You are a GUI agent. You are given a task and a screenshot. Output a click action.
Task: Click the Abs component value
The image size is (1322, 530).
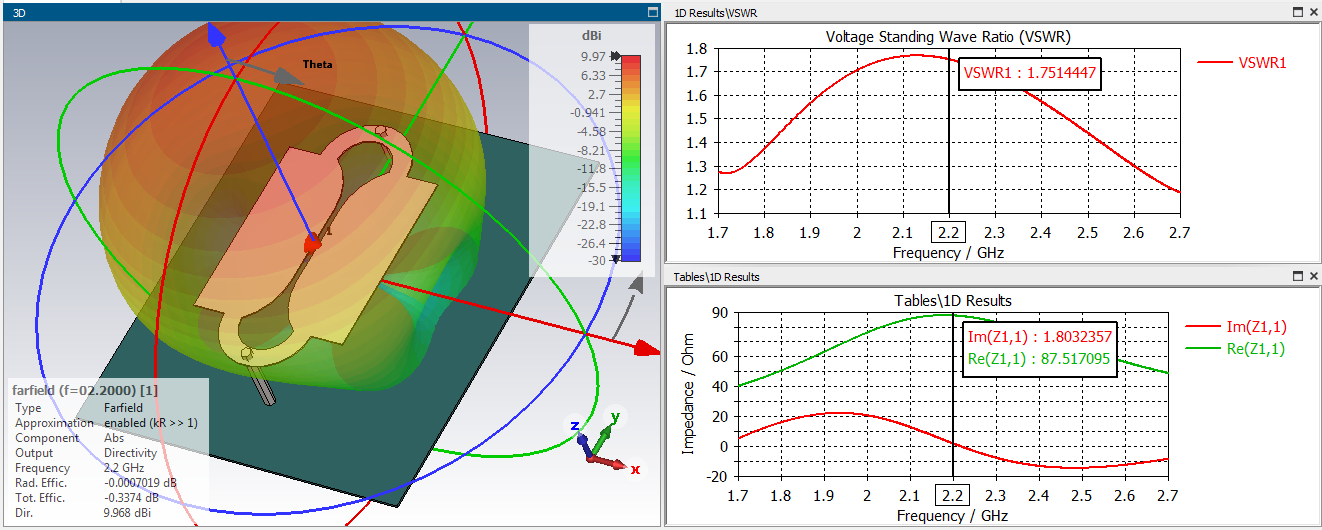coord(114,438)
